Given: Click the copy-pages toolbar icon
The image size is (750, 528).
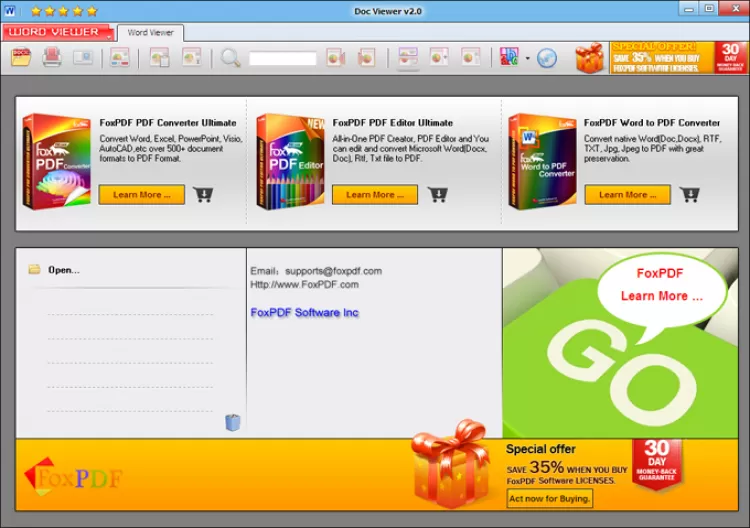Looking at the screenshot, I should tap(159, 58).
